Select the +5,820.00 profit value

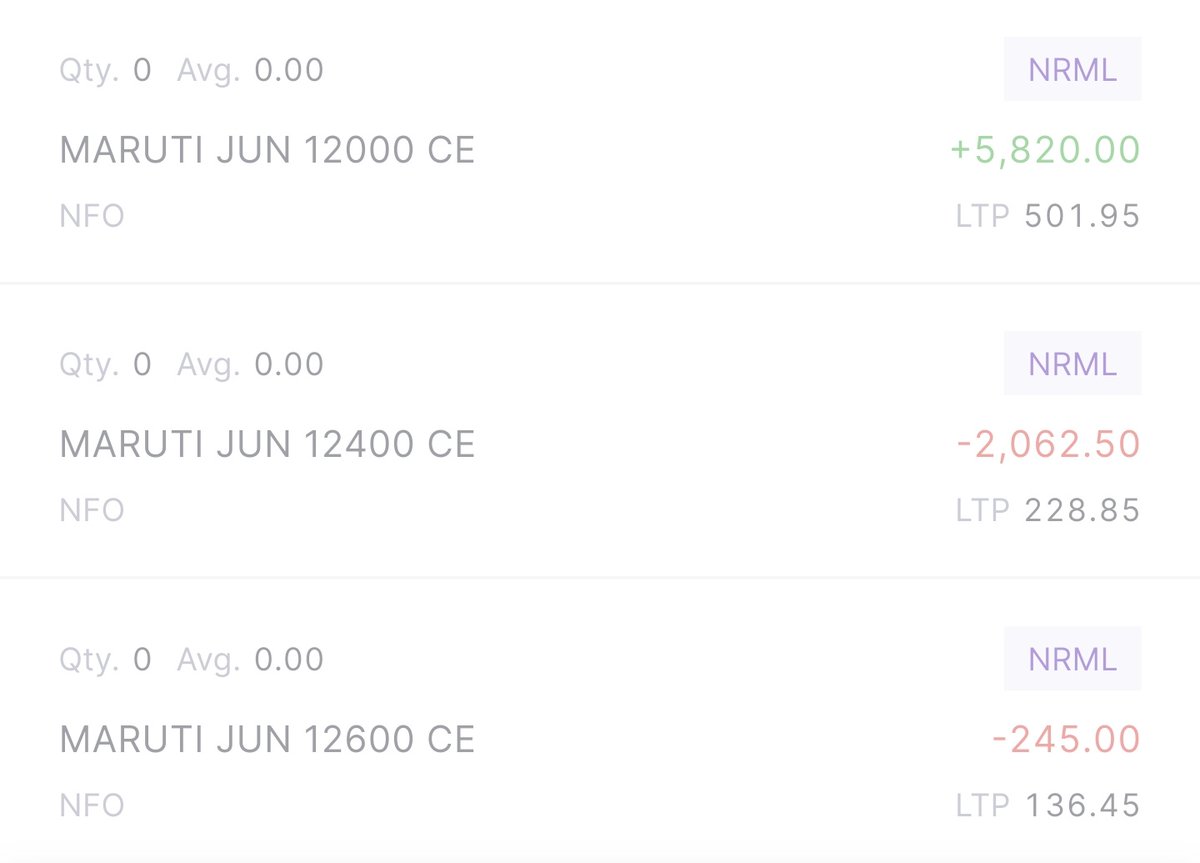1045,150
